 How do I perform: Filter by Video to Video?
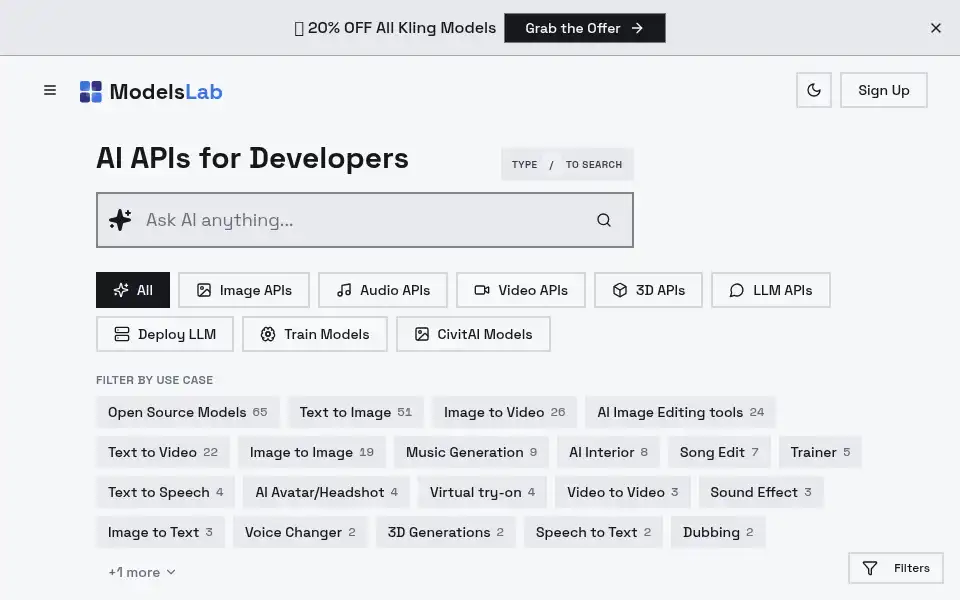[623, 492]
